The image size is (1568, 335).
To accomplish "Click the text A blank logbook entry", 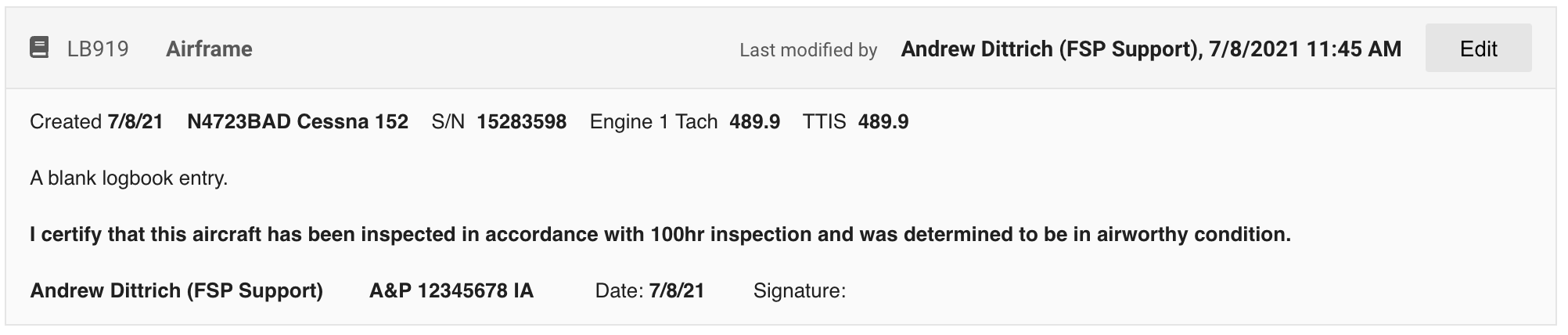I will point(129,178).
